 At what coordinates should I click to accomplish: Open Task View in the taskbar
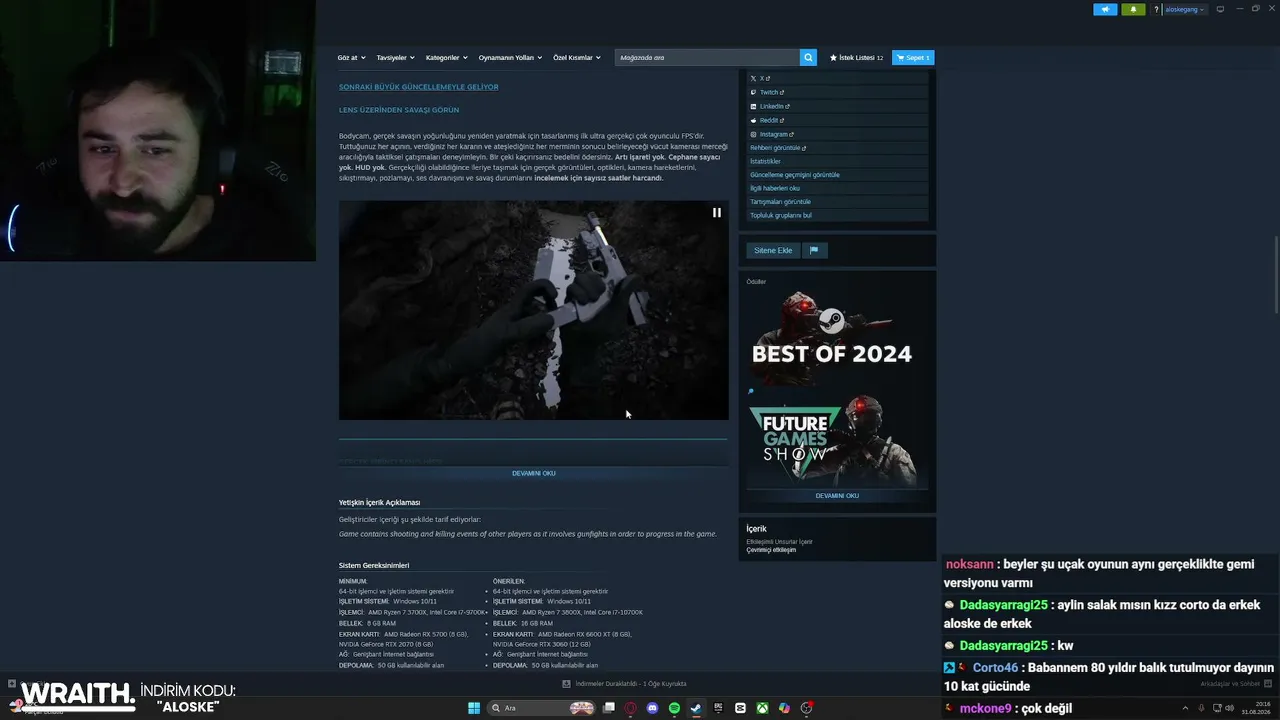609,708
